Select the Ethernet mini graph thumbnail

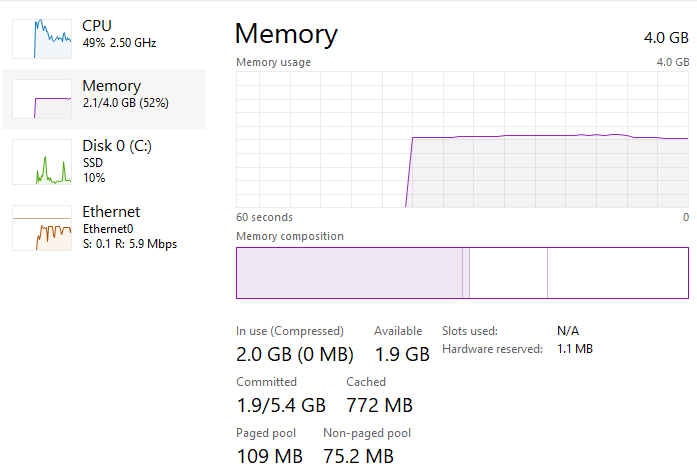pyautogui.click(x=41, y=229)
